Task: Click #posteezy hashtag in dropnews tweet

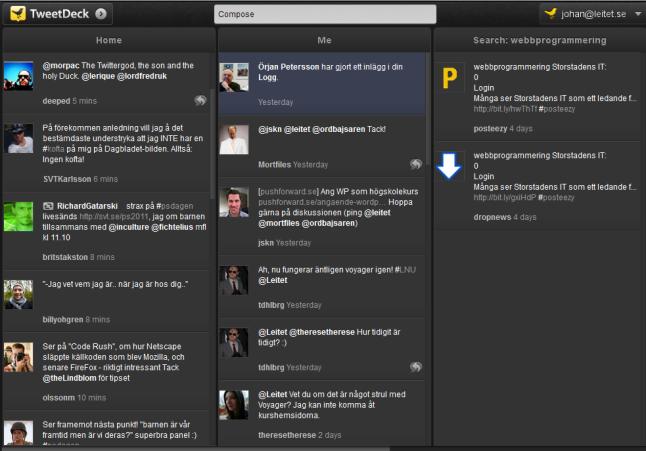Action: [556, 198]
